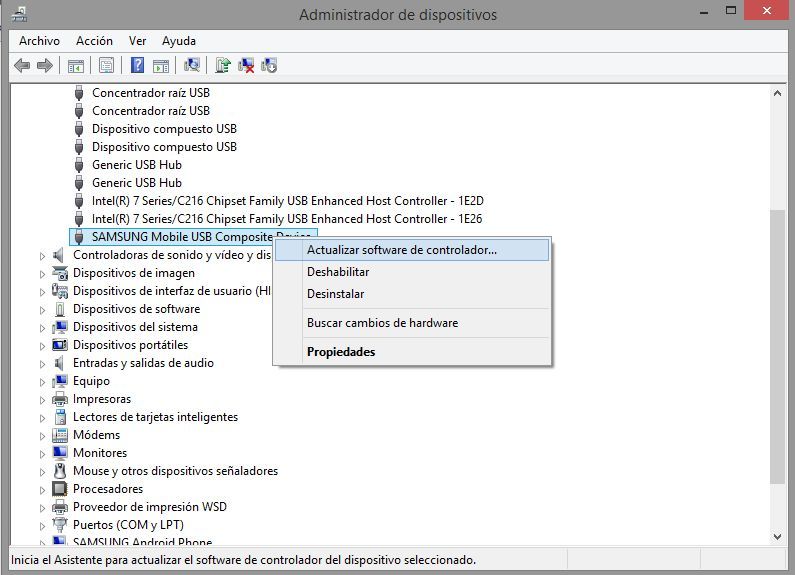Screen dimensions: 795x575
Task: Toggle the action pane toolbar icon
Action: point(161,66)
